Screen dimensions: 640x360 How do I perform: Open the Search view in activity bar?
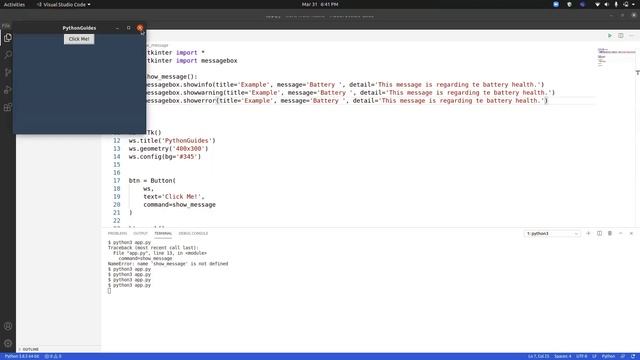8,55
